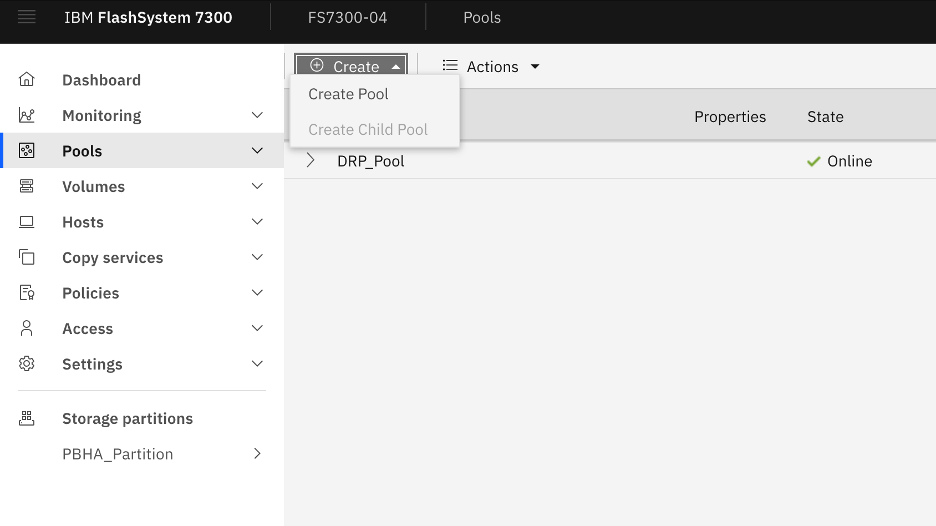
Task: Click the Volumes stack icon
Action: (x=27, y=187)
